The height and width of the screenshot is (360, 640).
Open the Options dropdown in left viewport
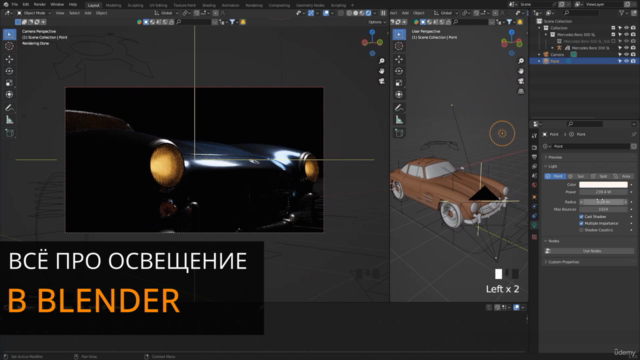click(x=377, y=22)
